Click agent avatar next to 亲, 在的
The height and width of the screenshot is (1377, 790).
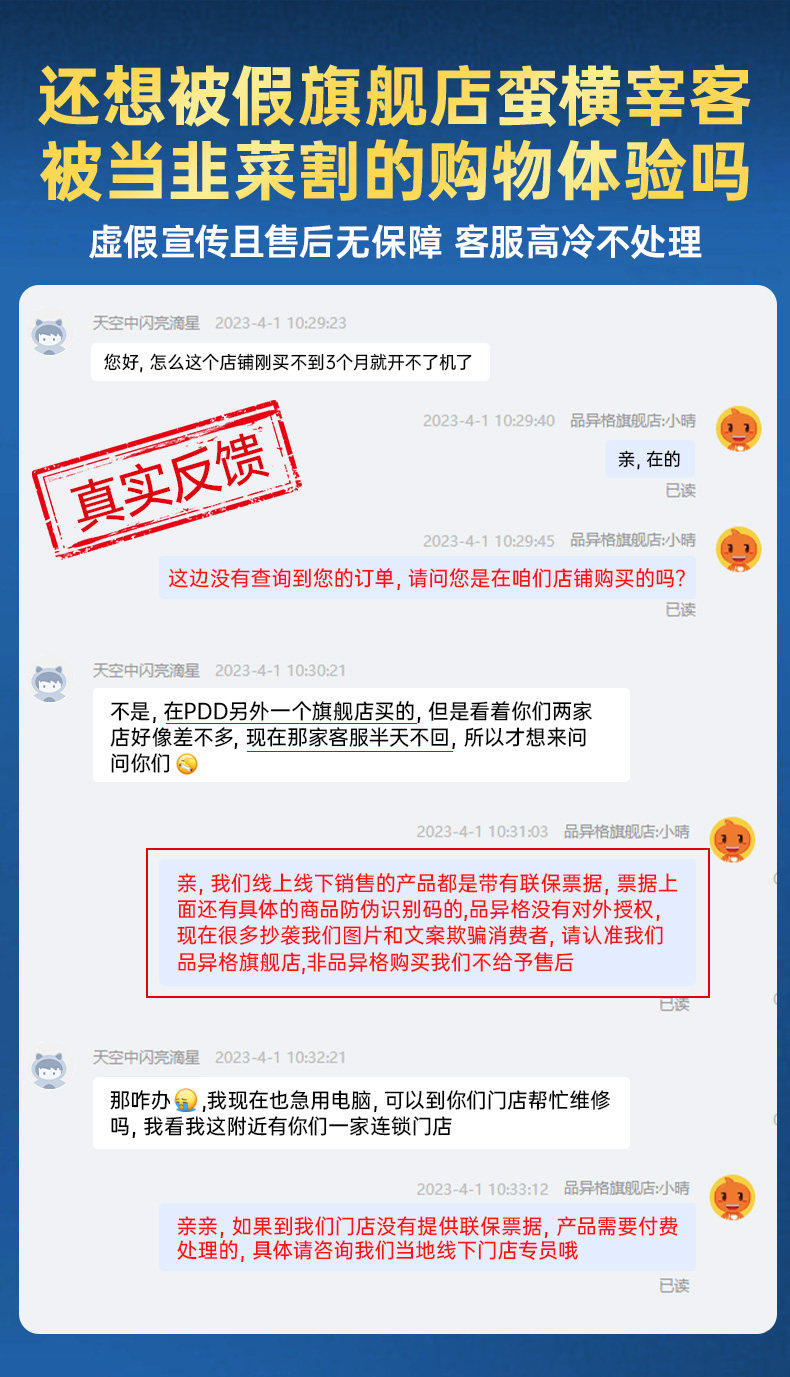[x=739, y=429]
